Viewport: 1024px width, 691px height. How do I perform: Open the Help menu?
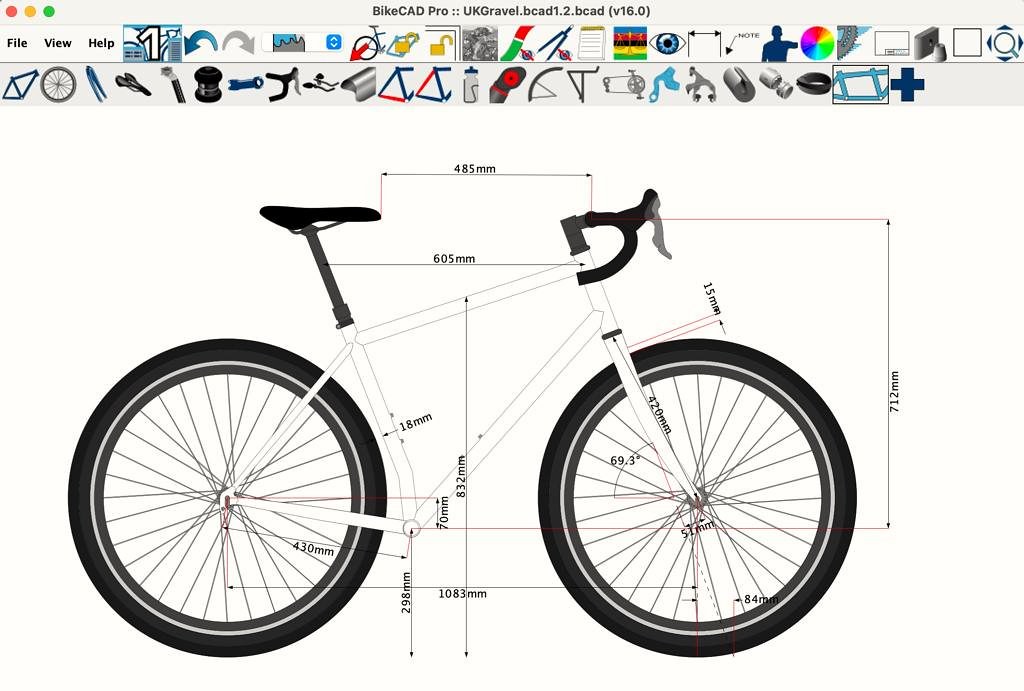pos(101,43)
